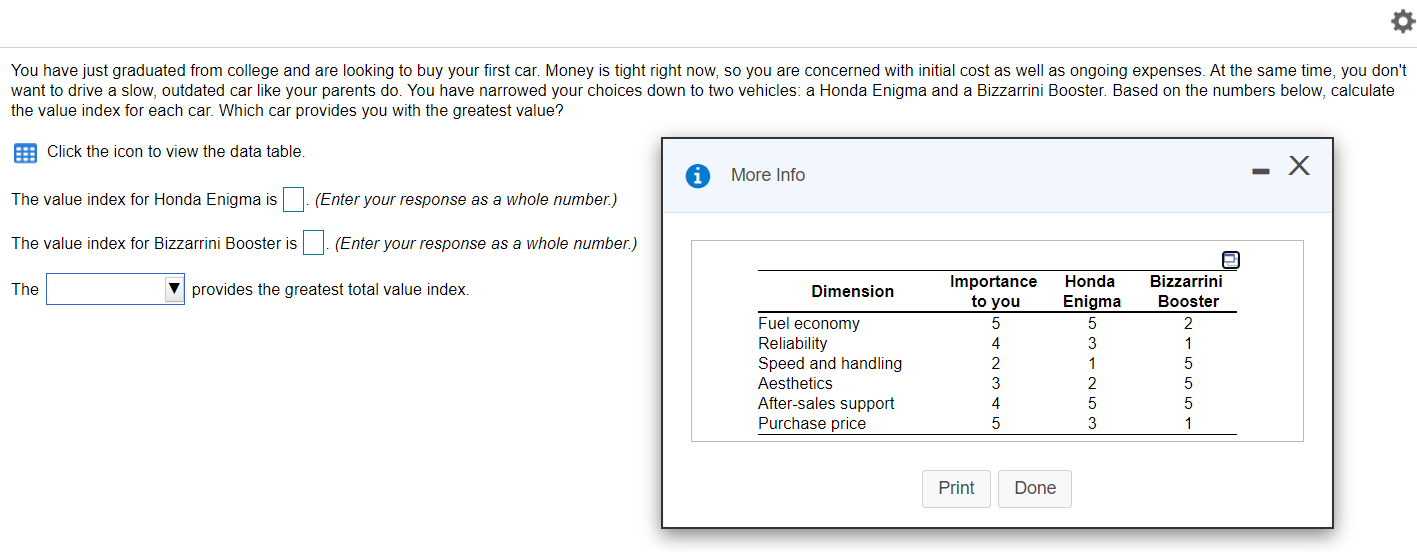Click the small icon above the table's top-right corner

1231,259
